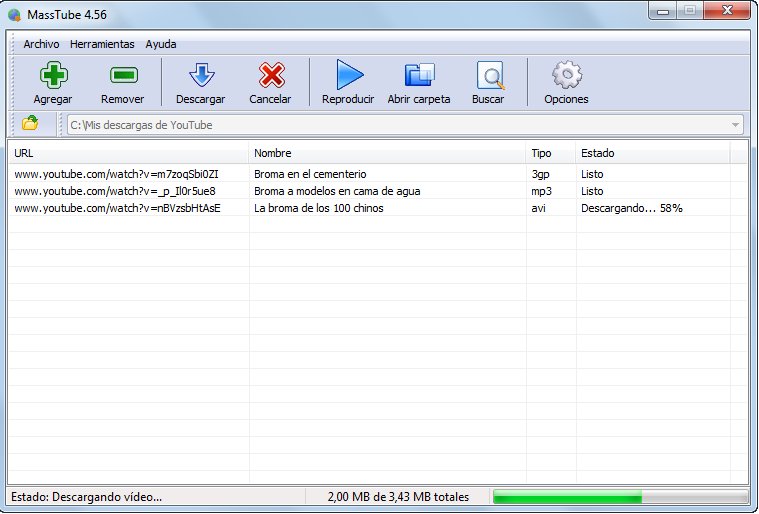Click the "Descargando... 58%" status cell
The width and height of the screenshot is (759, 514).
click(632, 208)
